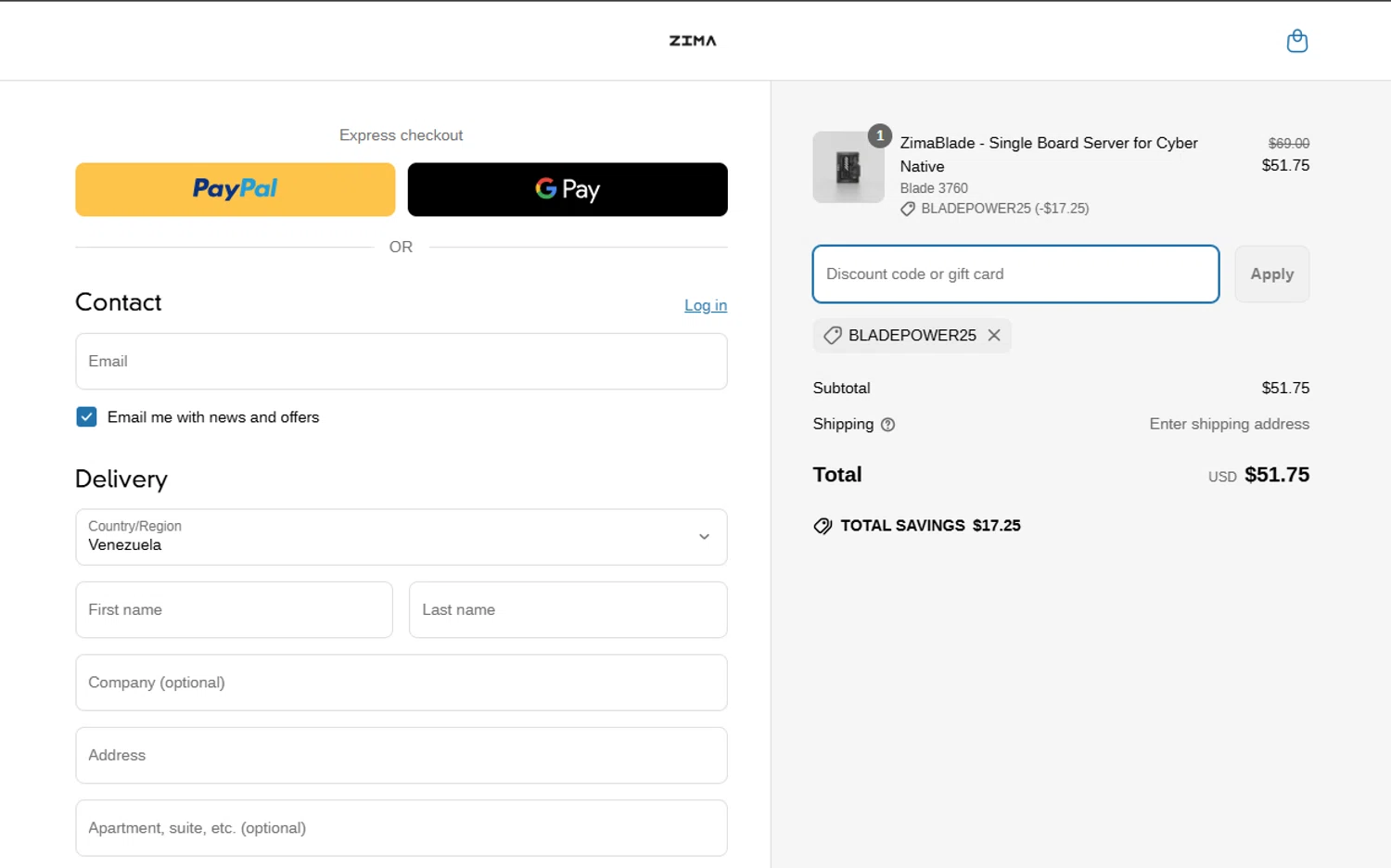Focus the First name field

click(235, 610)
